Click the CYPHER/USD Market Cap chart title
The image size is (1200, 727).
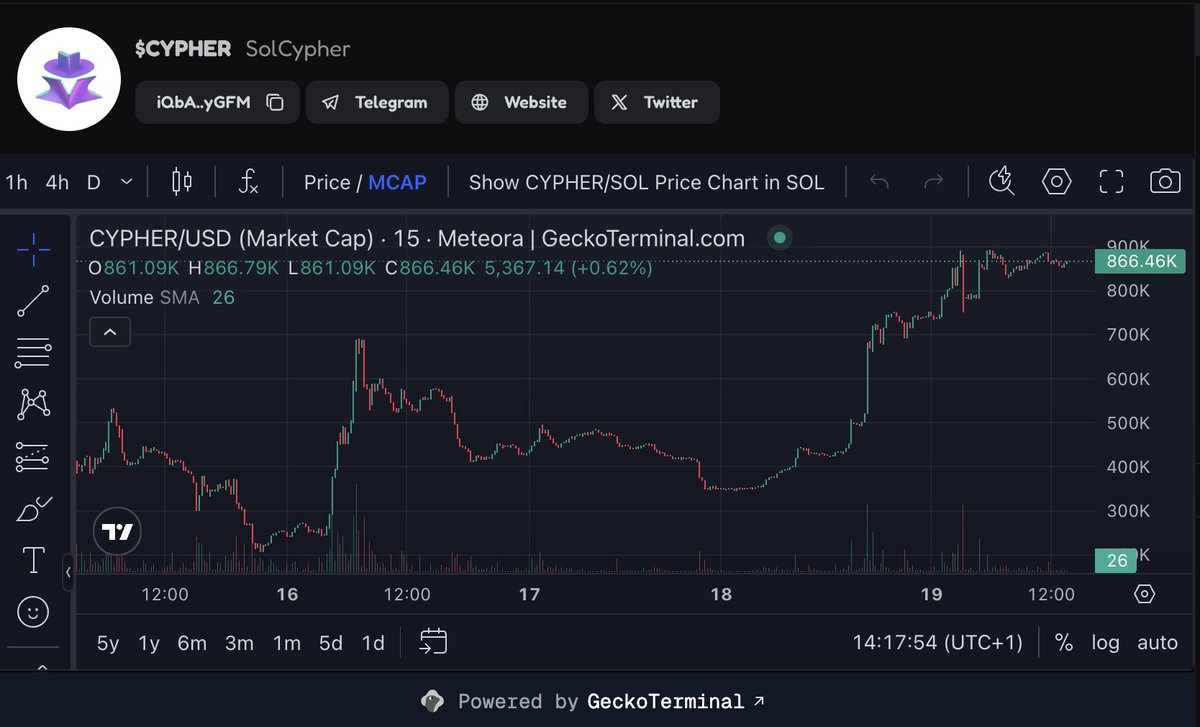click(417, 238)
